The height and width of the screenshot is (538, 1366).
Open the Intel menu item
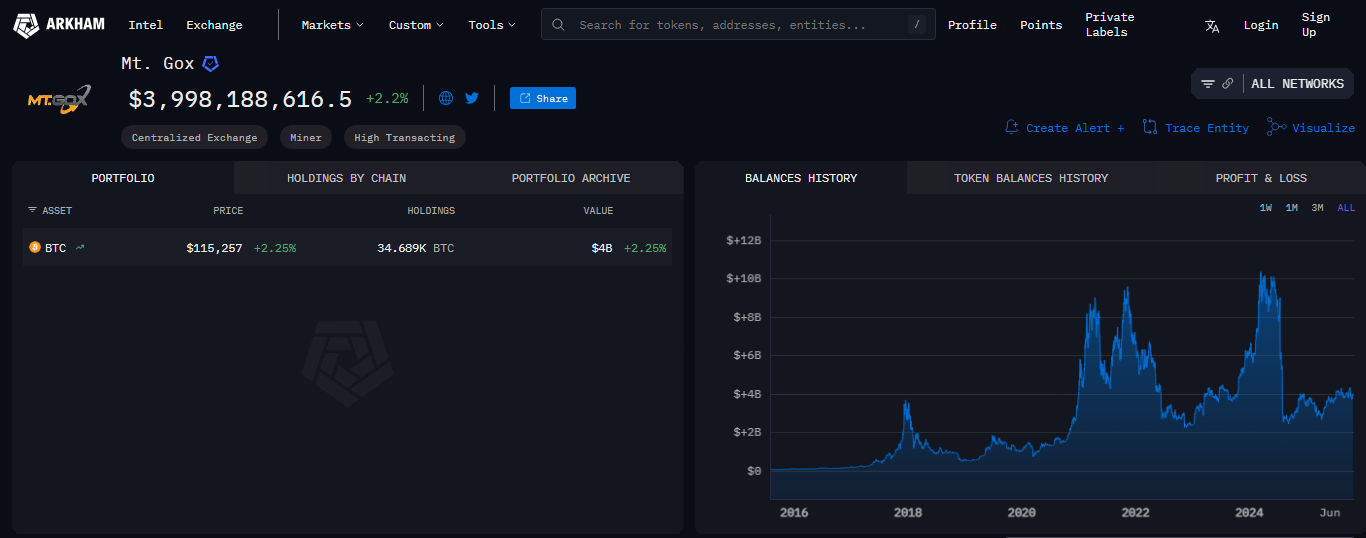146,25
